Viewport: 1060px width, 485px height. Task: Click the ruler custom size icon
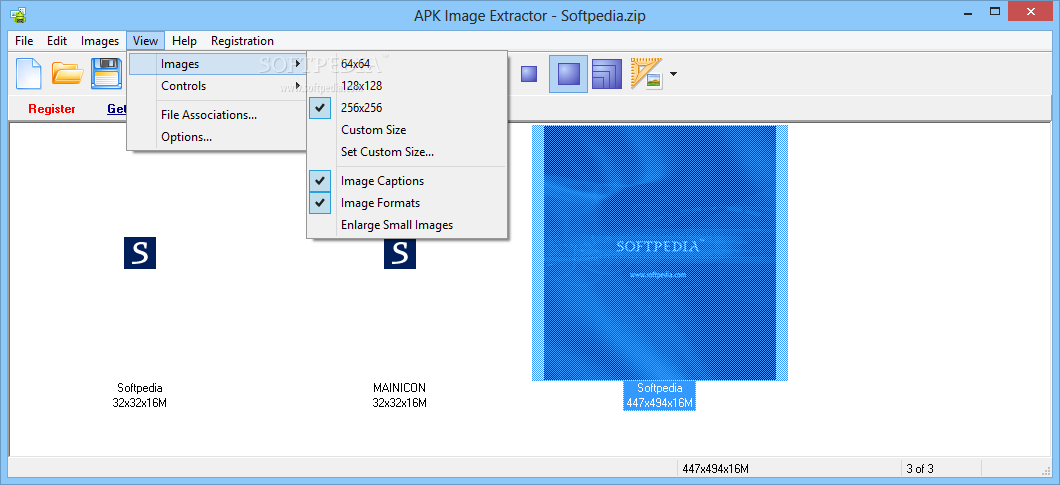(646, 74)
